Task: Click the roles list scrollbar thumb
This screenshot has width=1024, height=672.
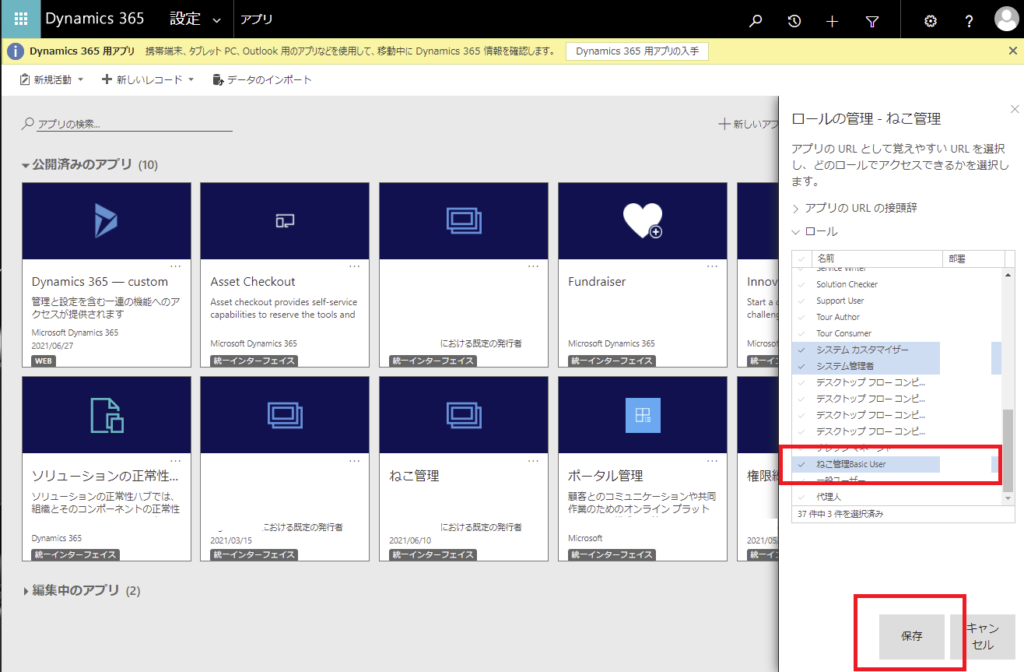Action: pos(1008,450)
